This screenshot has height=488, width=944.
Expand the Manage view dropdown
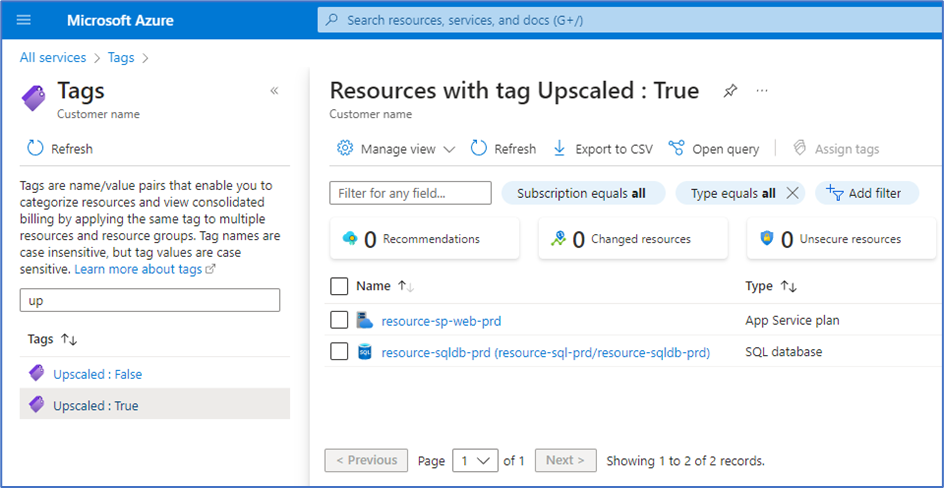(x=397, y=149)
